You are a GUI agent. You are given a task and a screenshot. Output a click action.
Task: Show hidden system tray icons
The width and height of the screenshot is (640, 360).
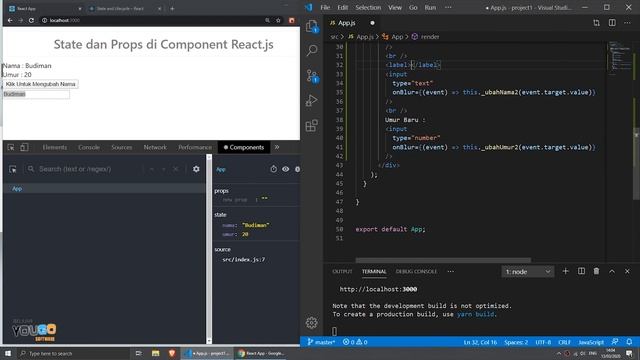click(559, 353)
